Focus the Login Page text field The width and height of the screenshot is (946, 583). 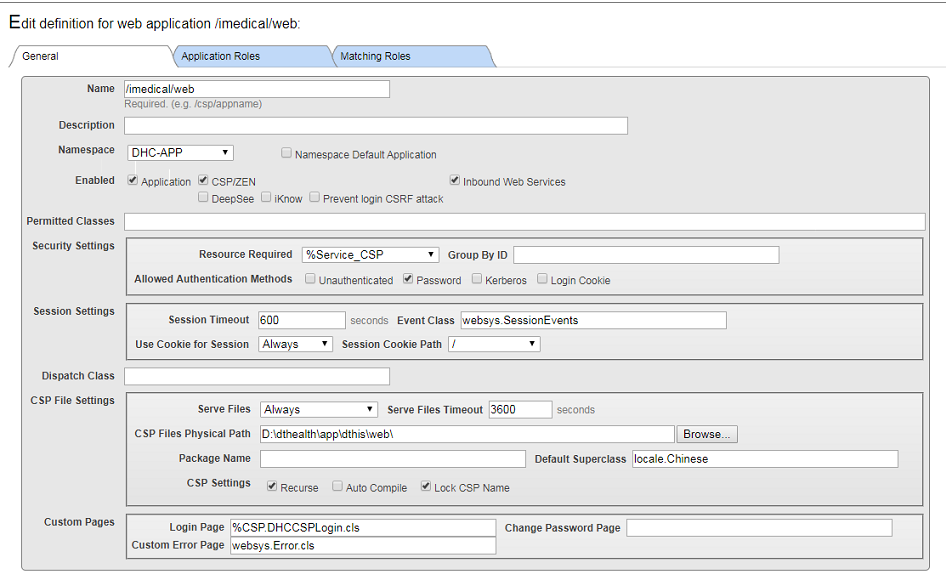click(x=362, y=527)
